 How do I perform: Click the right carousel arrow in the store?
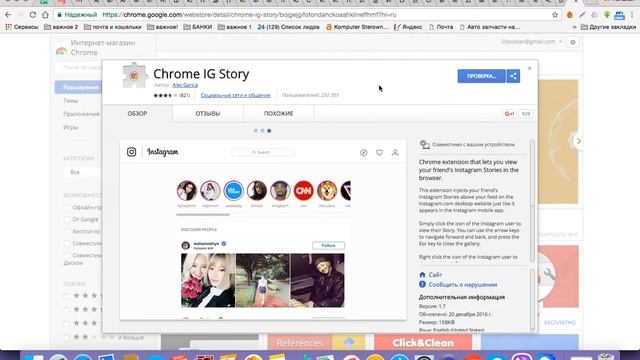[578, 141]
